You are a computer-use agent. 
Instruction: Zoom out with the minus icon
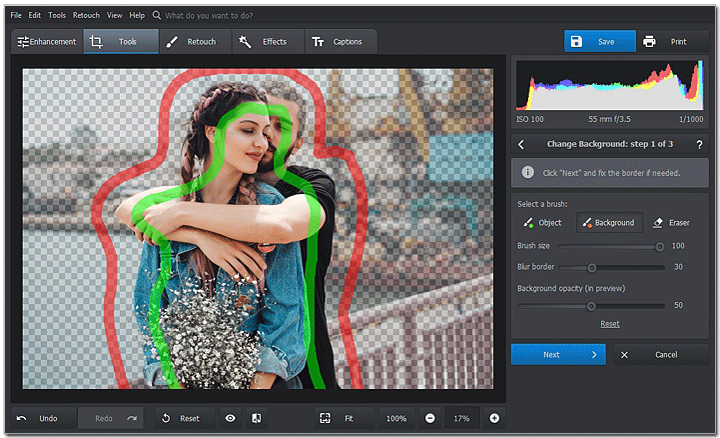click(x=430, y=418)
